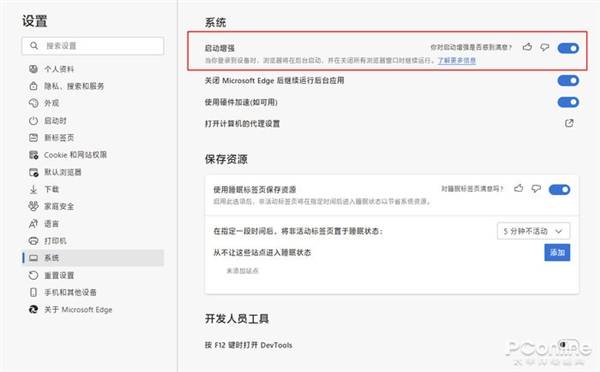Click the printer icon in sidebar
The height and width of the screenshot is (372, 600).
(33, 241)
